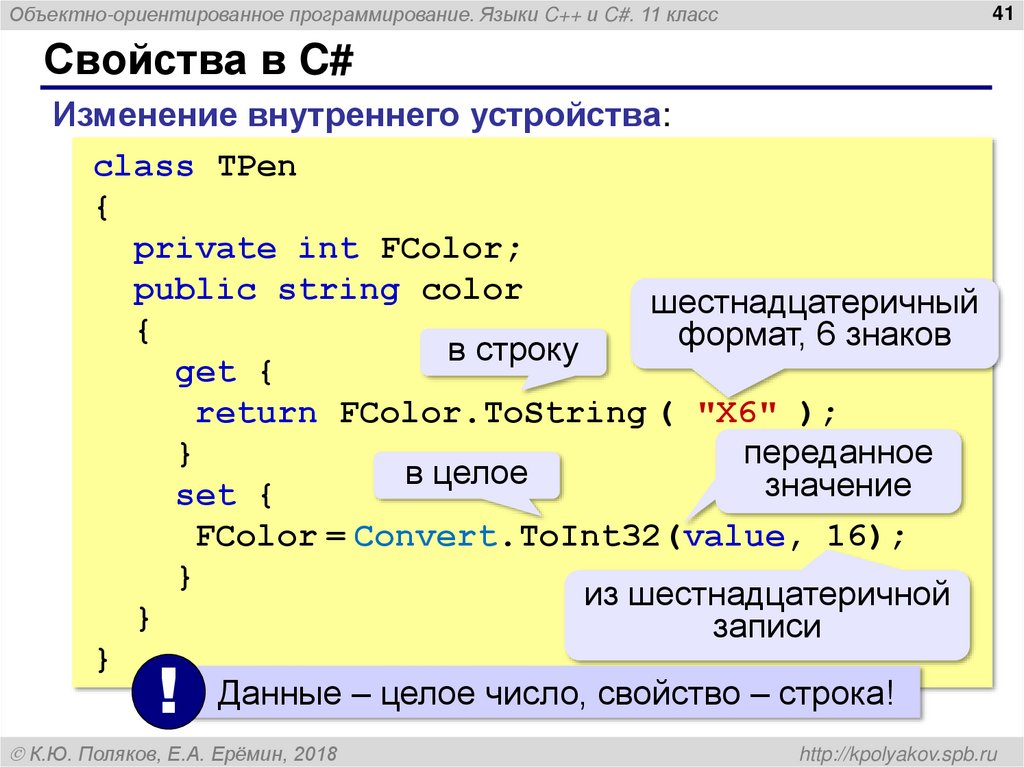Click the red "X6" string literal
The width and height of the screenshot is (1024, 767).
point(737,412)
